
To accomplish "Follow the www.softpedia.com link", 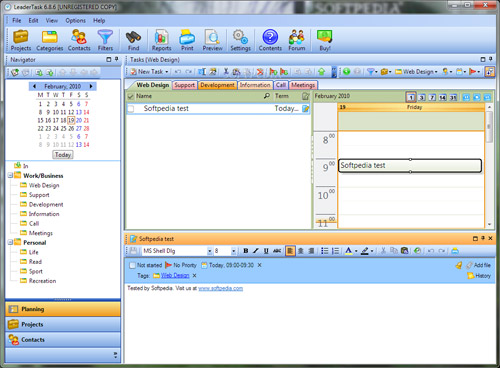I will point(220,288).
